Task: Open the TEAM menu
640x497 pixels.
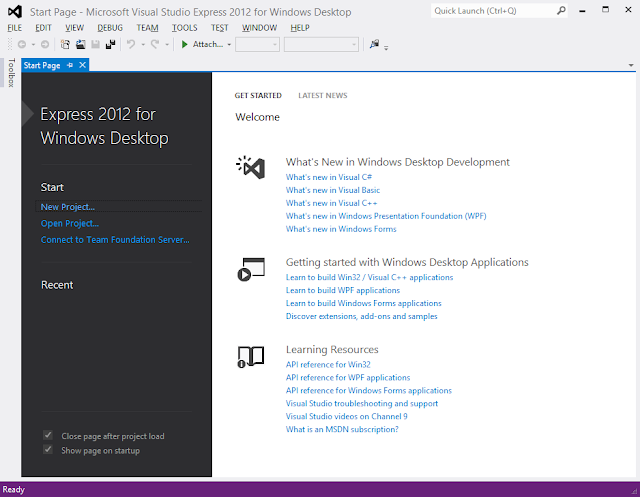Action: point(147,28)
